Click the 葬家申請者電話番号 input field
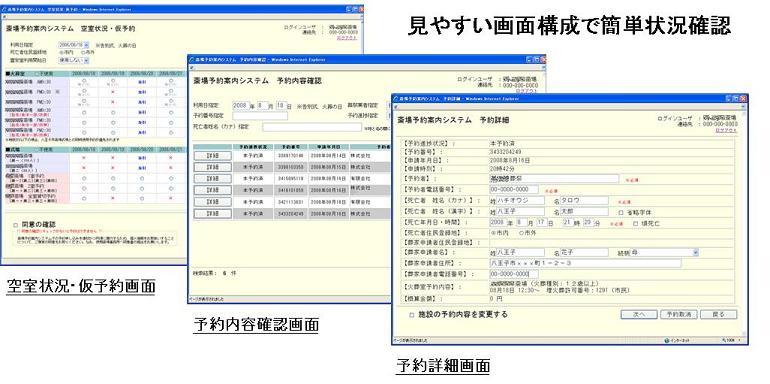 coord(514,274)
